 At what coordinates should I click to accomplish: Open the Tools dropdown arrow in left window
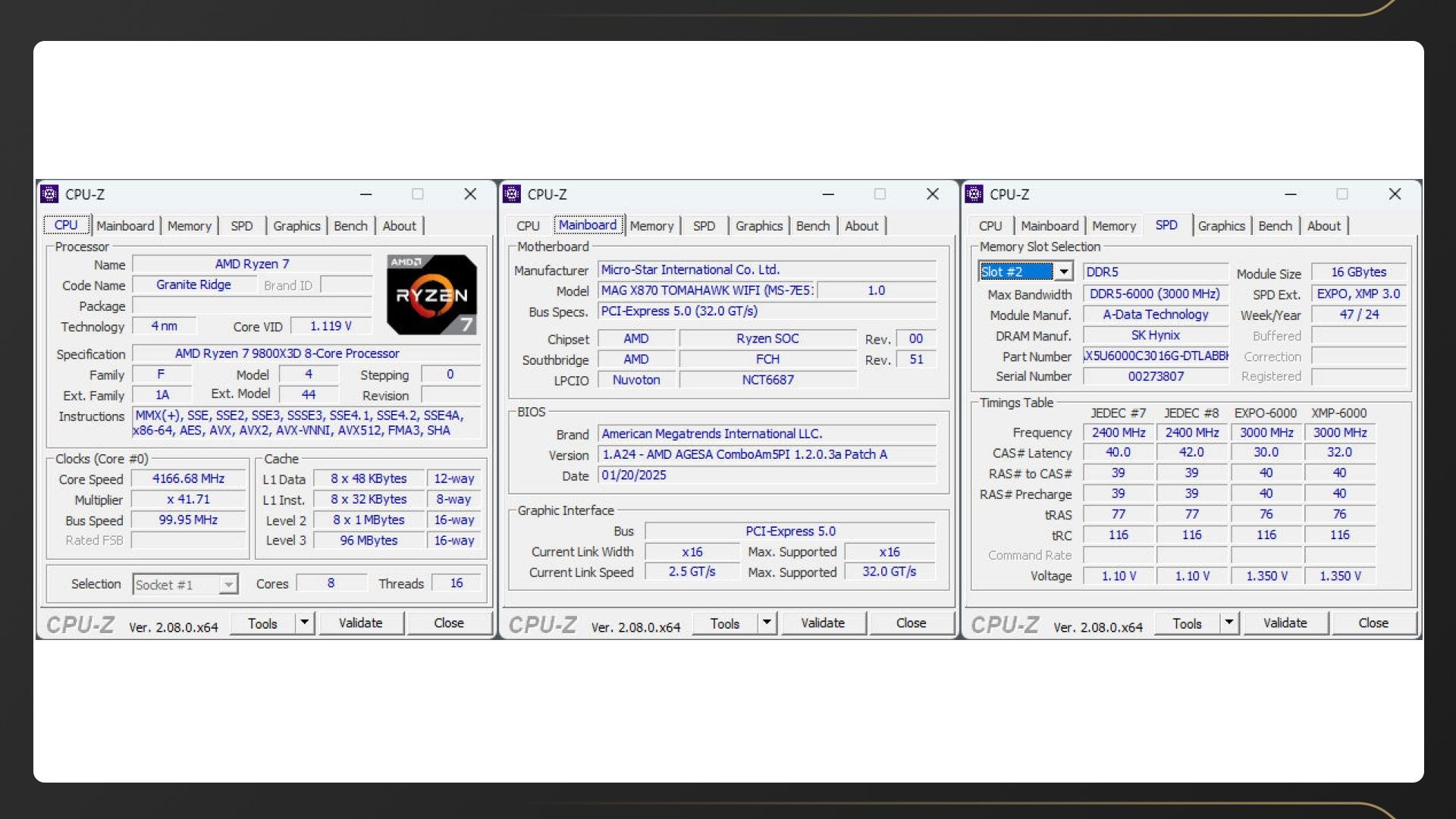(304, 623)
